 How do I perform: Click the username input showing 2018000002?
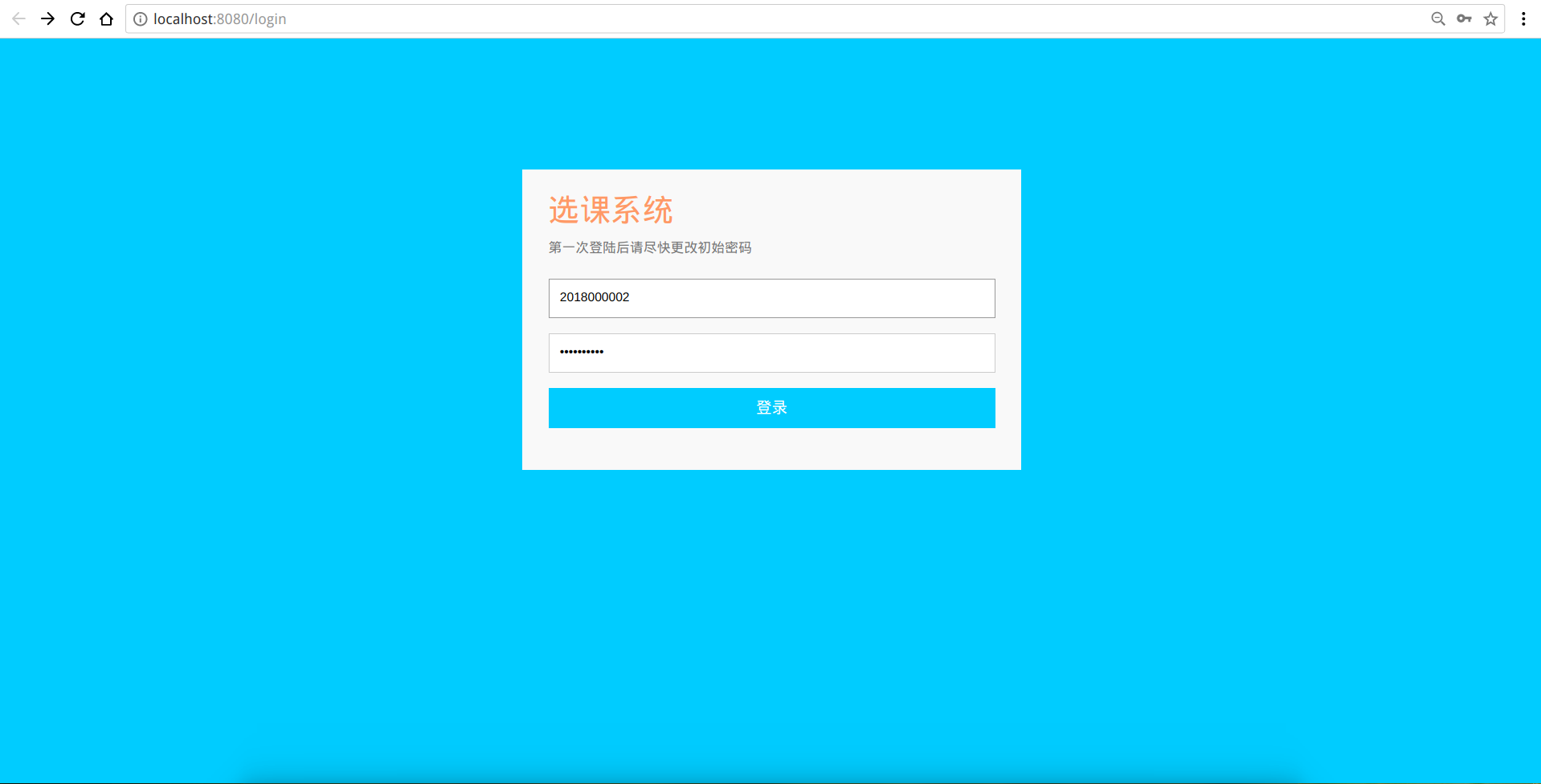[x=770, y=298]
